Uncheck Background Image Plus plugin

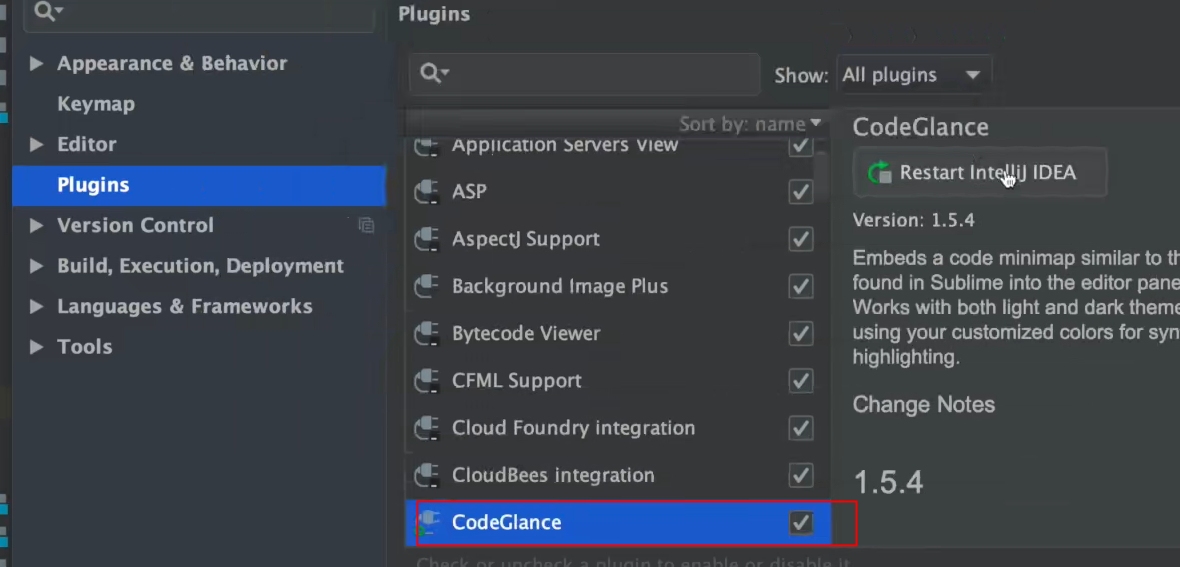800,286
